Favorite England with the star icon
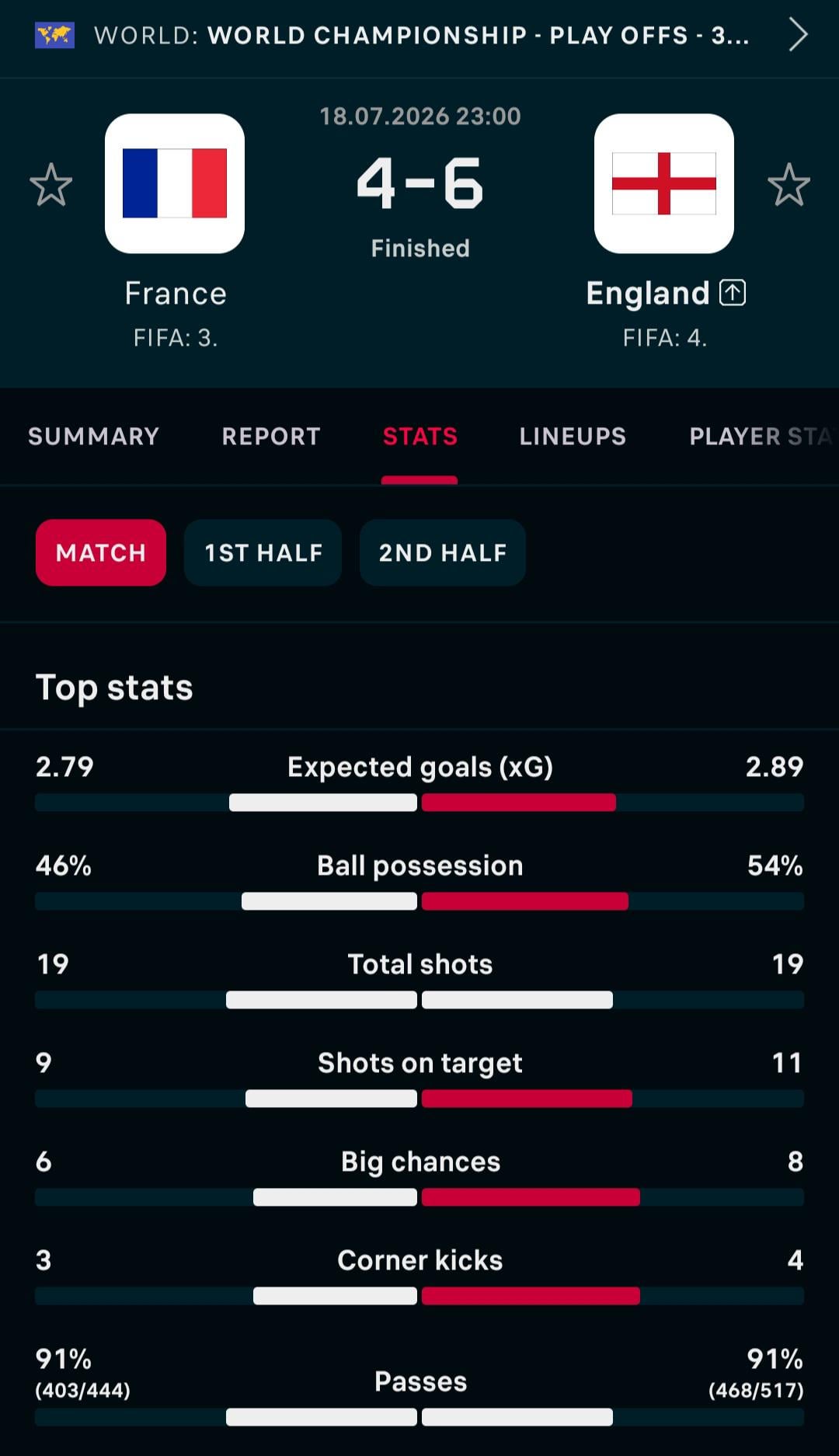This screenshot has height=1456, width=839. pos(789,184)
